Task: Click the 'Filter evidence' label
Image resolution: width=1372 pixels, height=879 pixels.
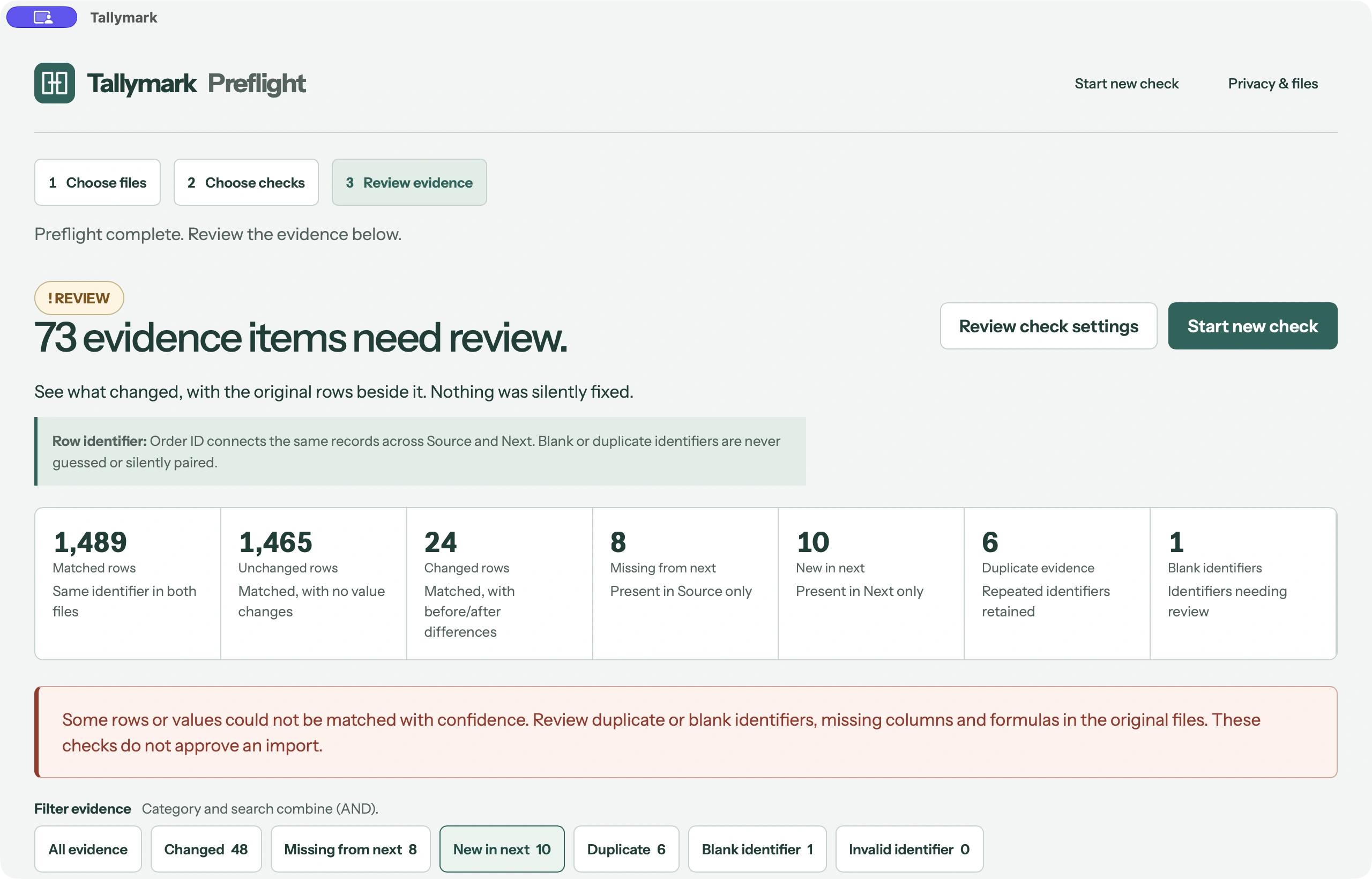Action: 83,808
